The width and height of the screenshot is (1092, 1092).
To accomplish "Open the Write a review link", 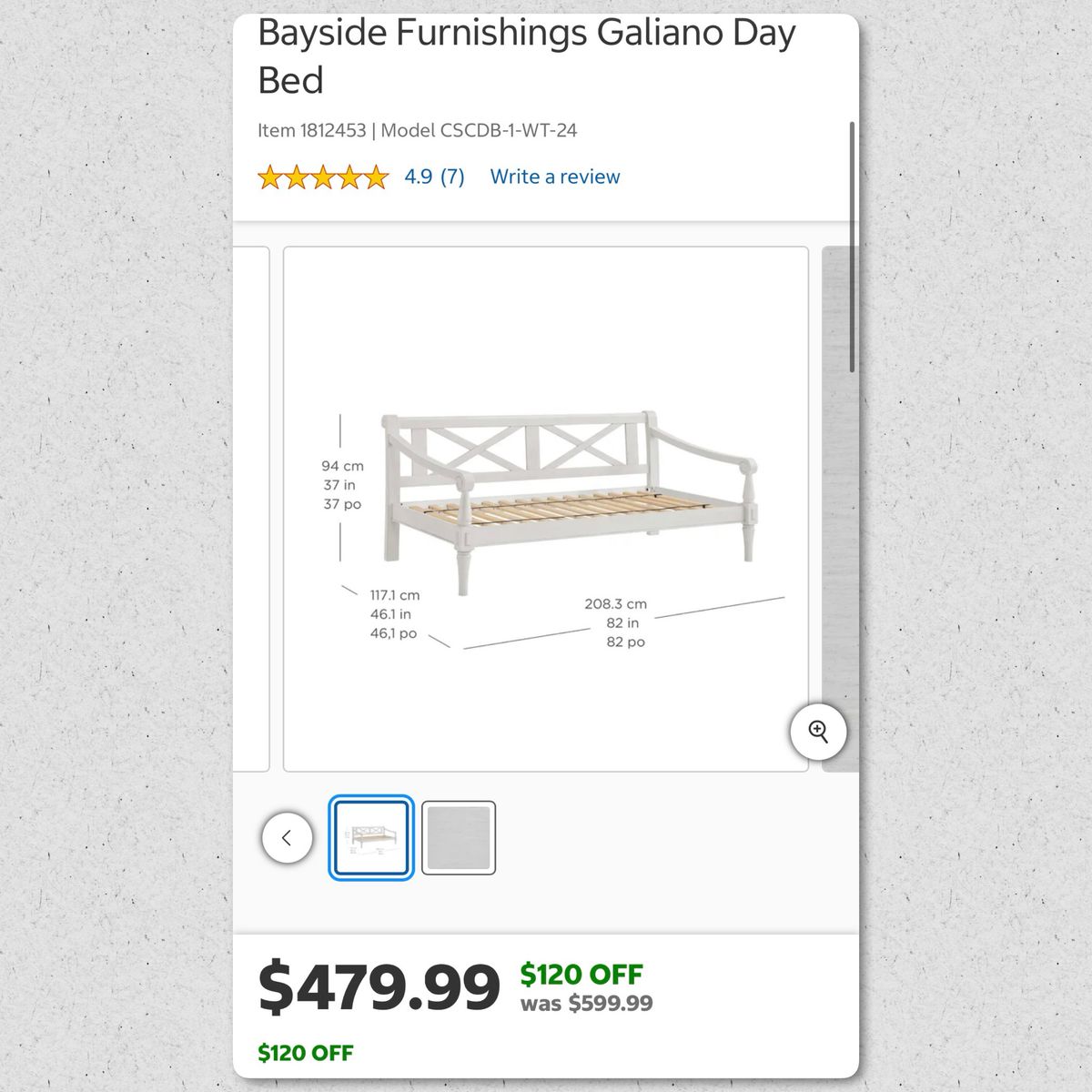I will (554, 177).
